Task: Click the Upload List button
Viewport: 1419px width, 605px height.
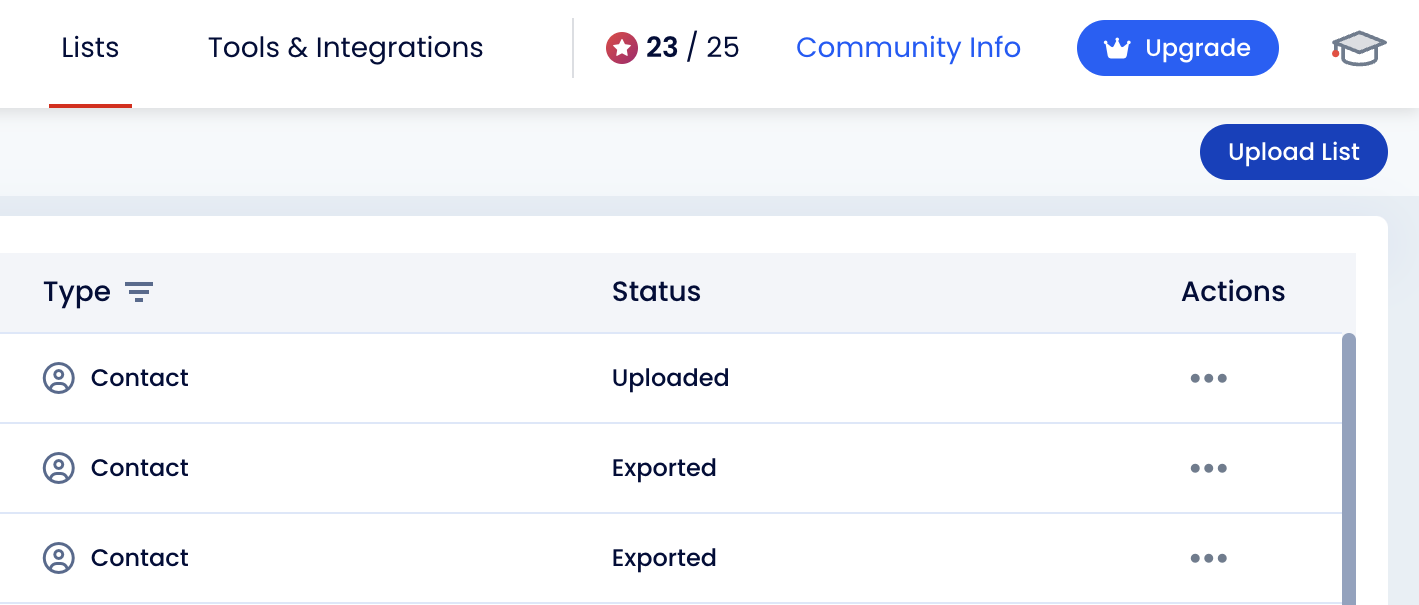Action: (x=1293, y=151)
